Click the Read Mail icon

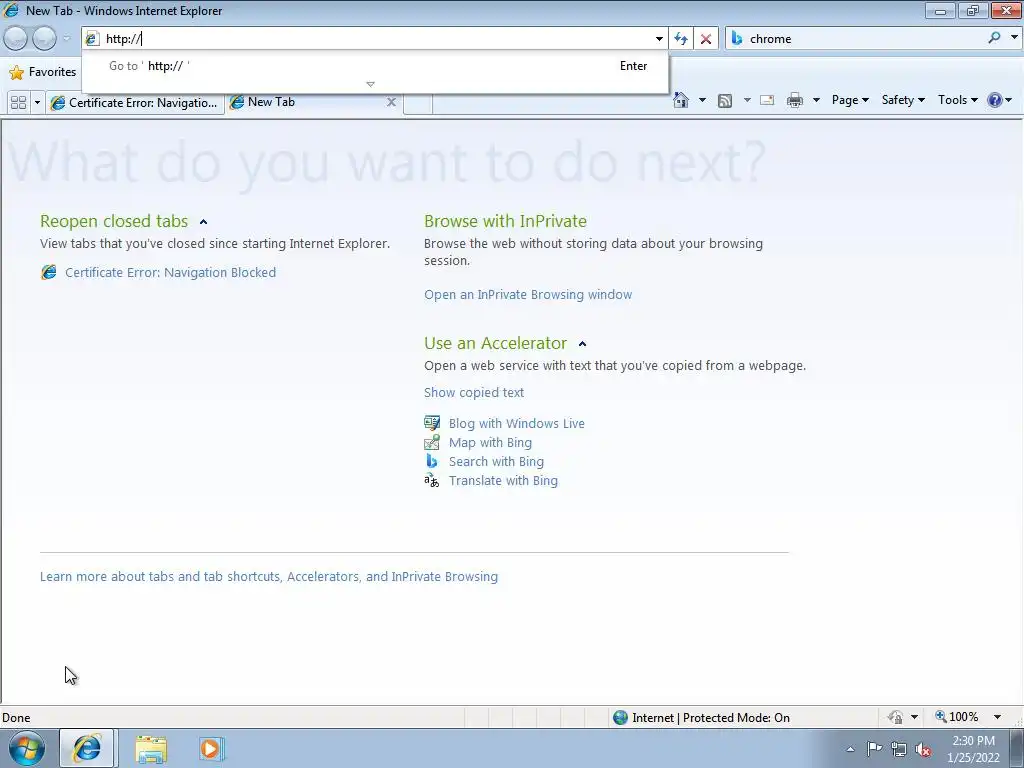tap(767, 100)
